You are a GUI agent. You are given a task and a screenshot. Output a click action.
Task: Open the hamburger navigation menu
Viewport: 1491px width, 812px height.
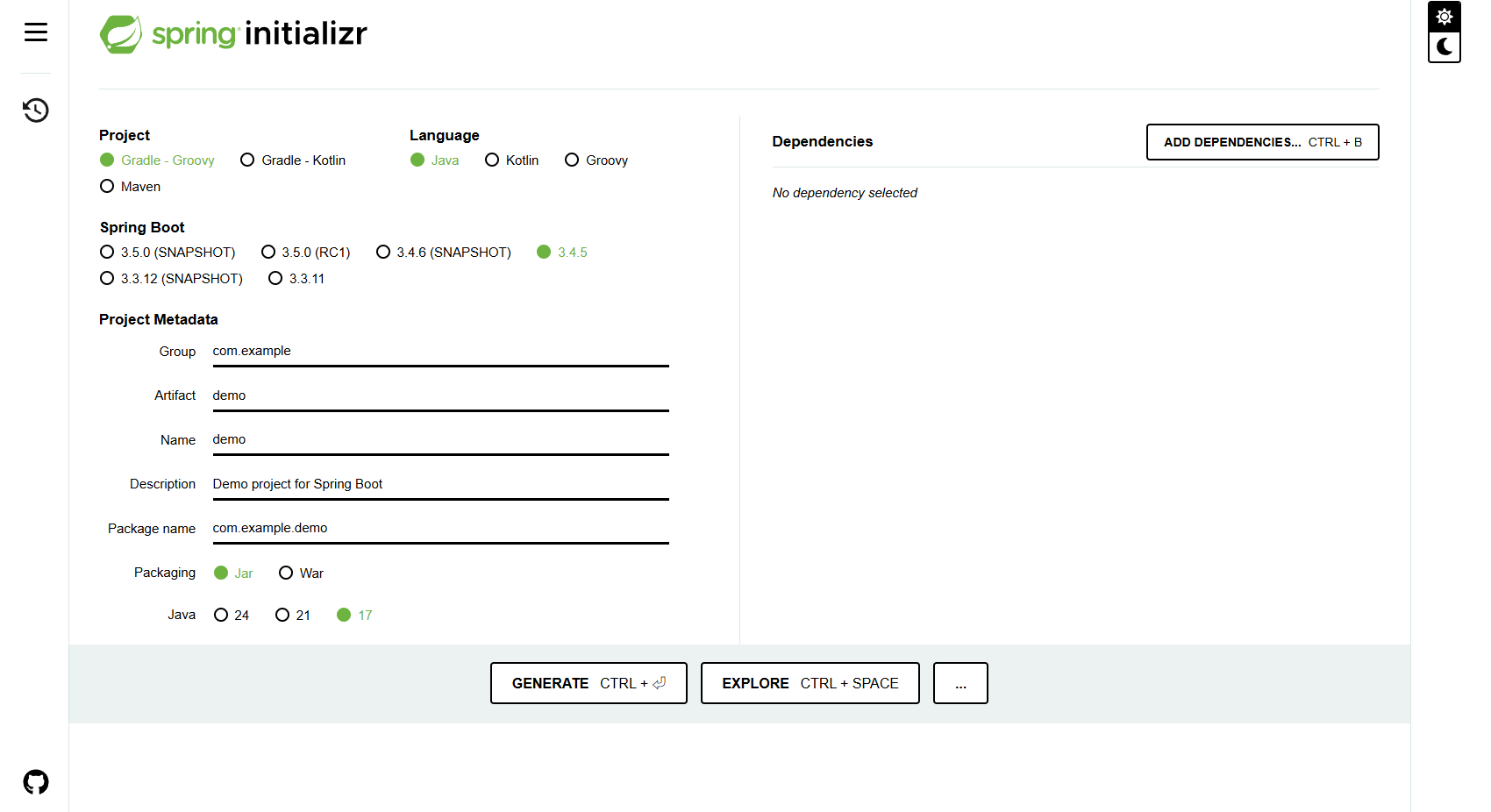pos(36,32)
